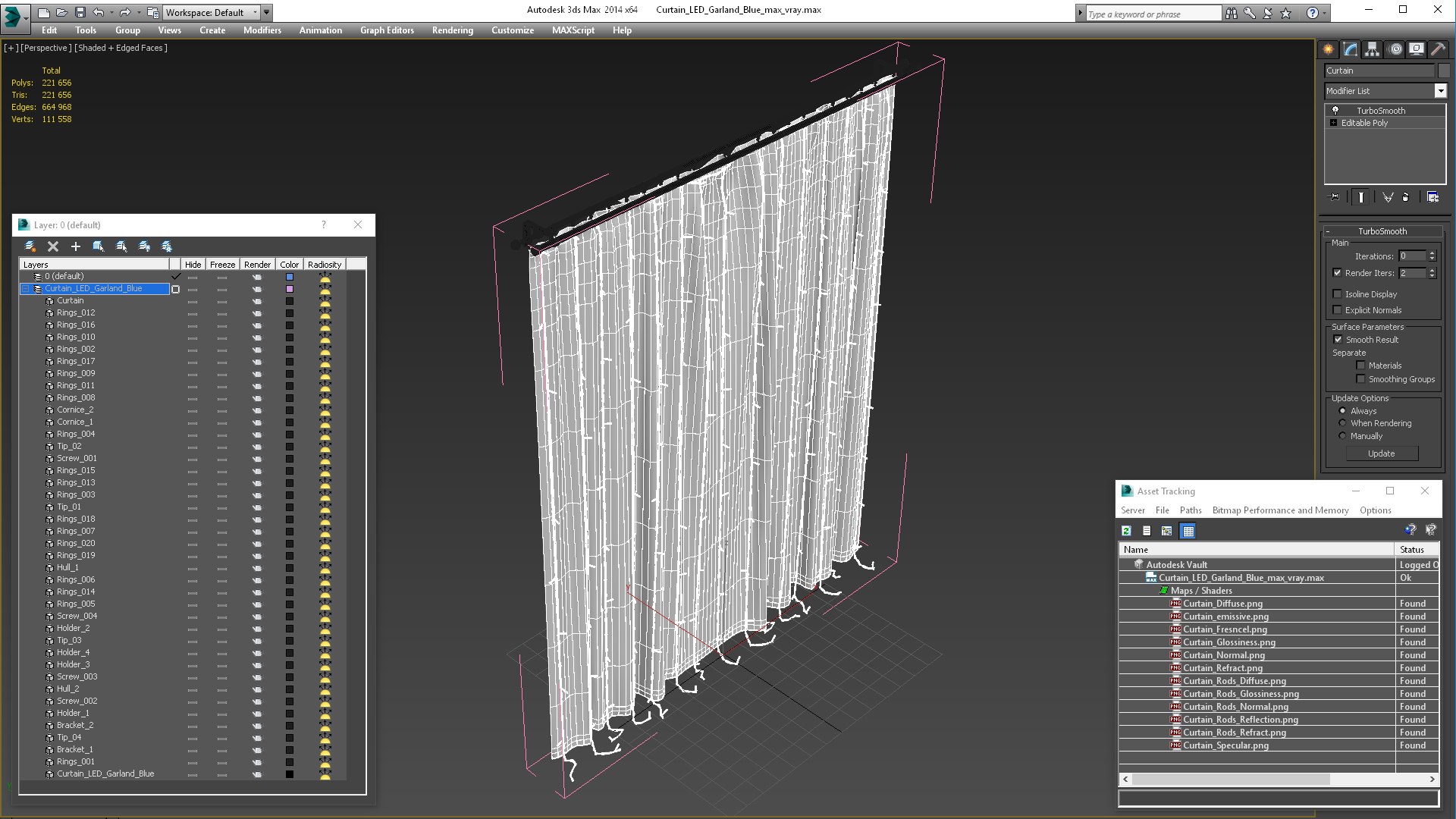Screen dimensions: 1456x819
Task: Toggle Show End Result in the modifier stack
Action: coord(1361,197)
